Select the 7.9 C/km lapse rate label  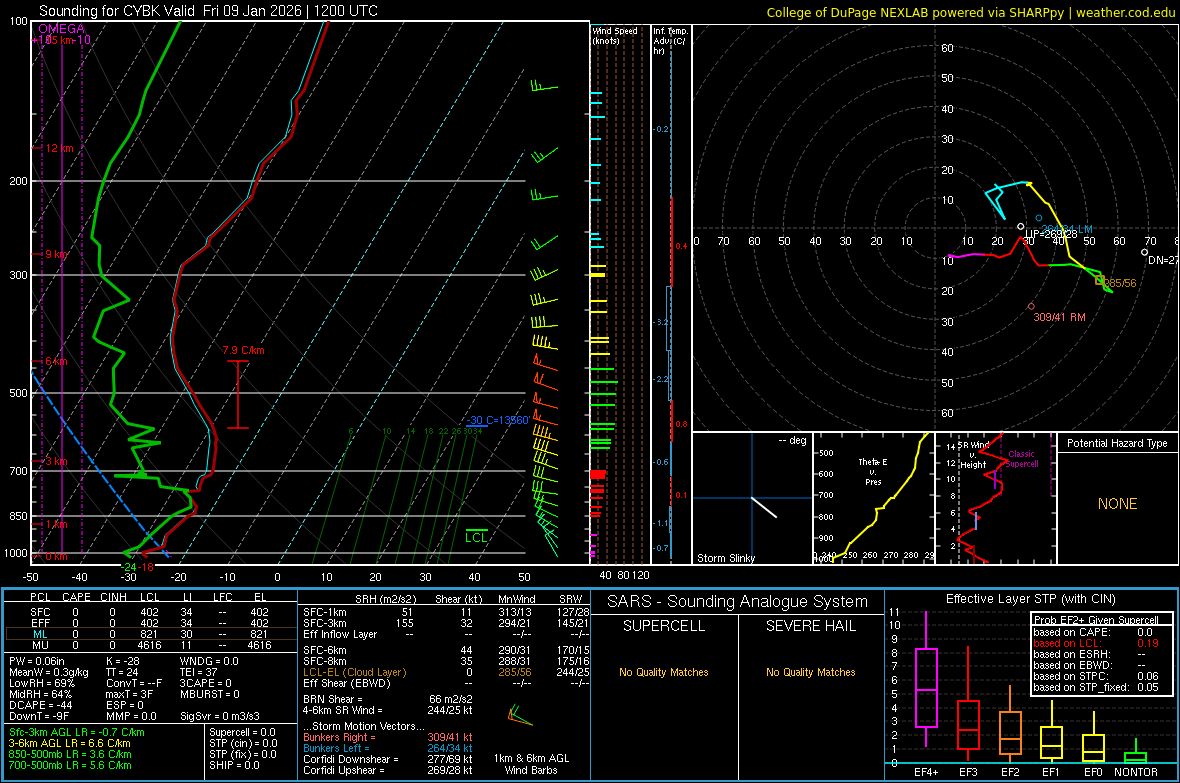[243, 350]
